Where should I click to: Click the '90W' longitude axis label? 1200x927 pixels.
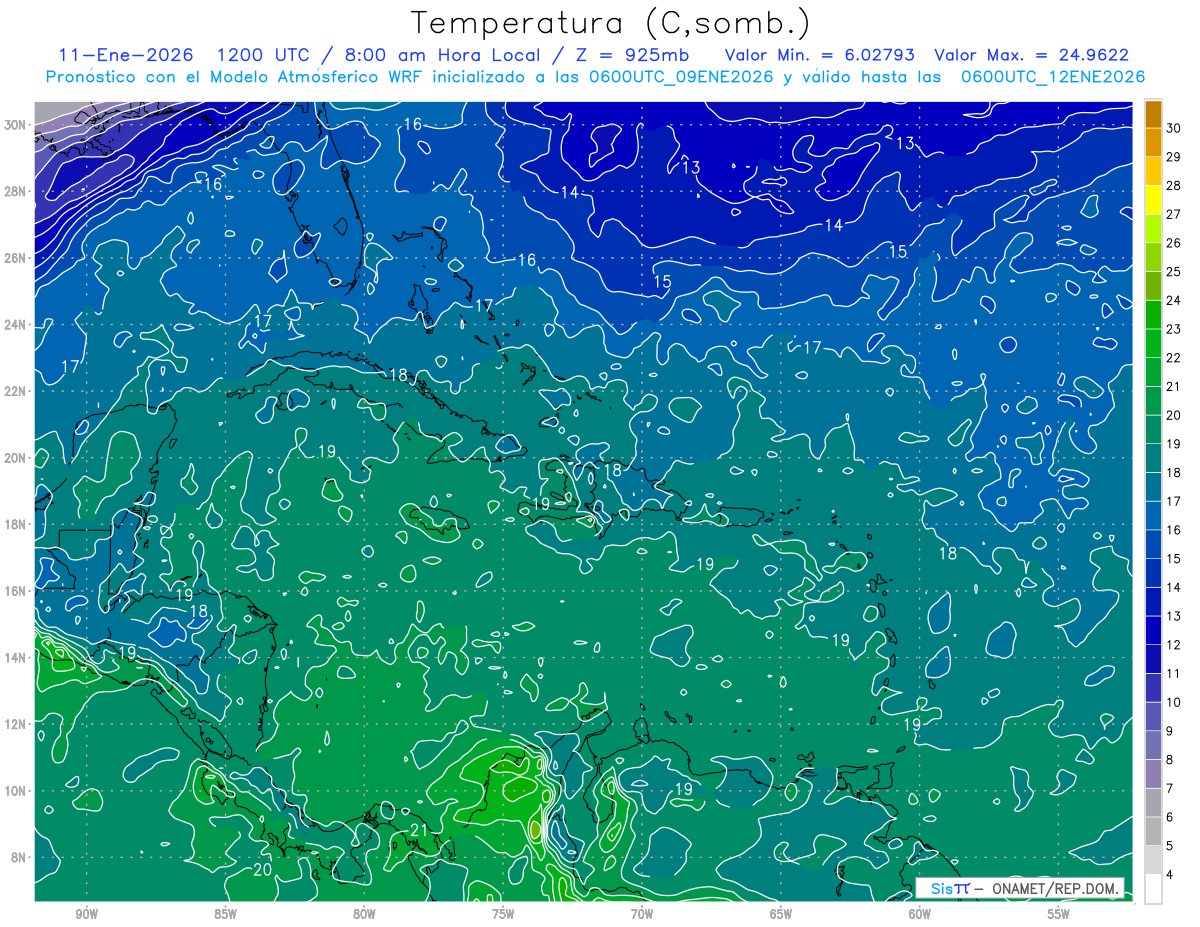[x=86, y=914]
